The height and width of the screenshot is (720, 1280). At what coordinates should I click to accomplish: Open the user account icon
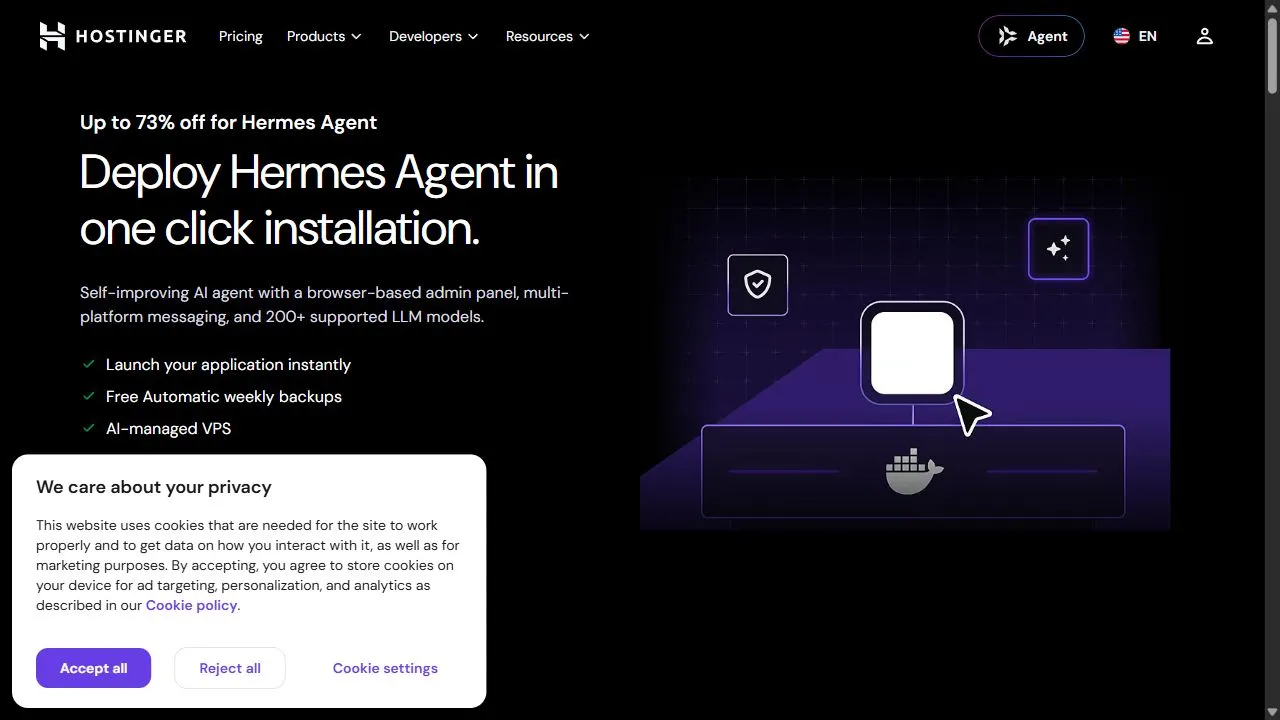[x=1204, y=36]
